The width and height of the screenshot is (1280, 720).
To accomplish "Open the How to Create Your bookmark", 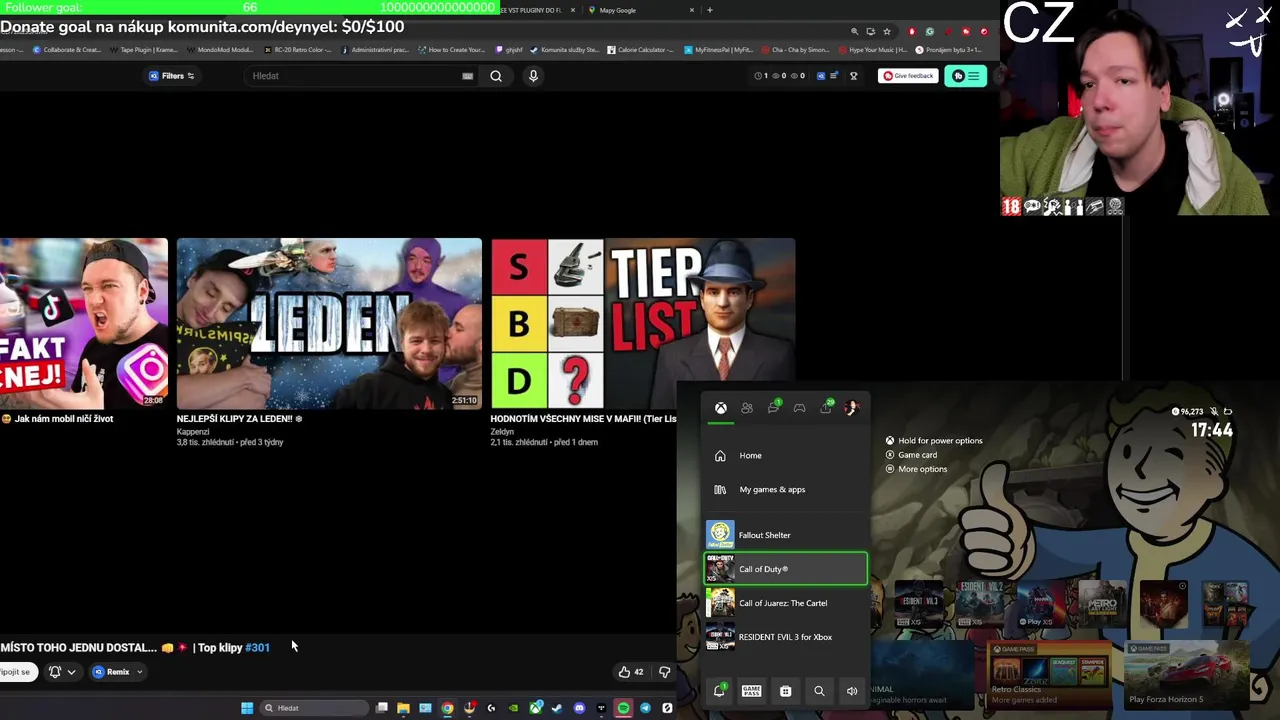I will (452, 49).
